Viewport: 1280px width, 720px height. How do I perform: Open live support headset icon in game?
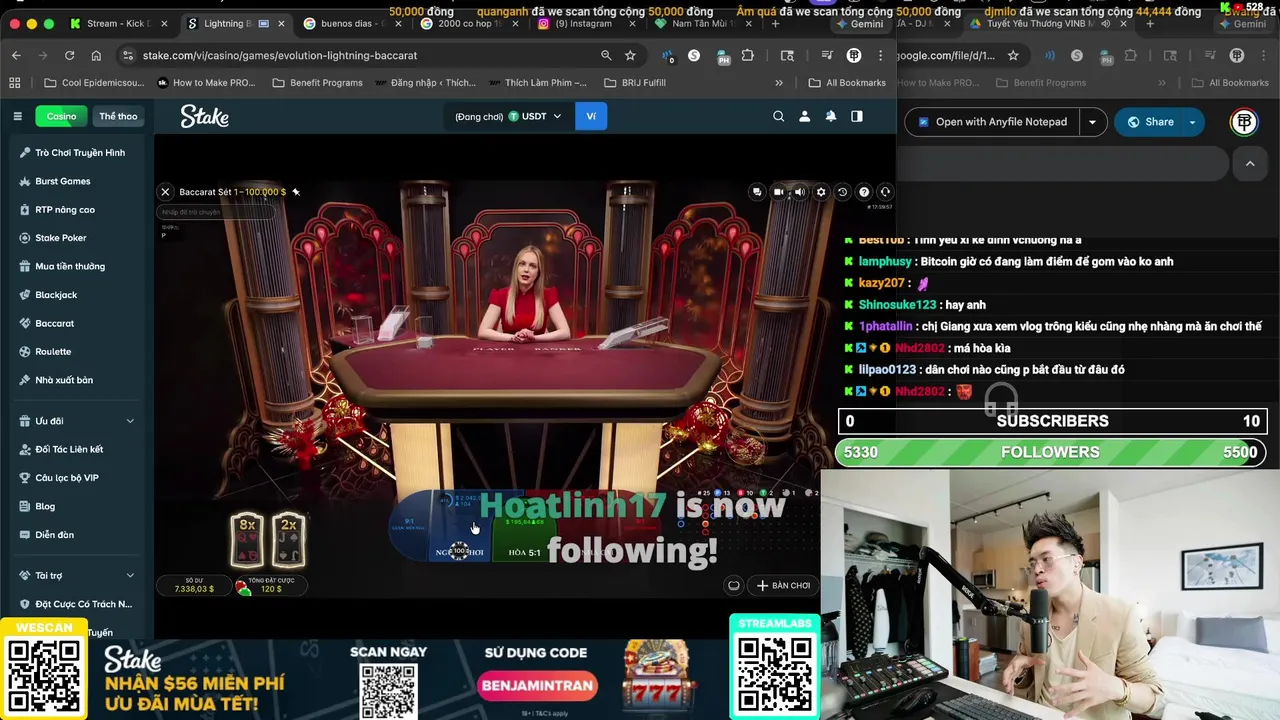[885, 192]
